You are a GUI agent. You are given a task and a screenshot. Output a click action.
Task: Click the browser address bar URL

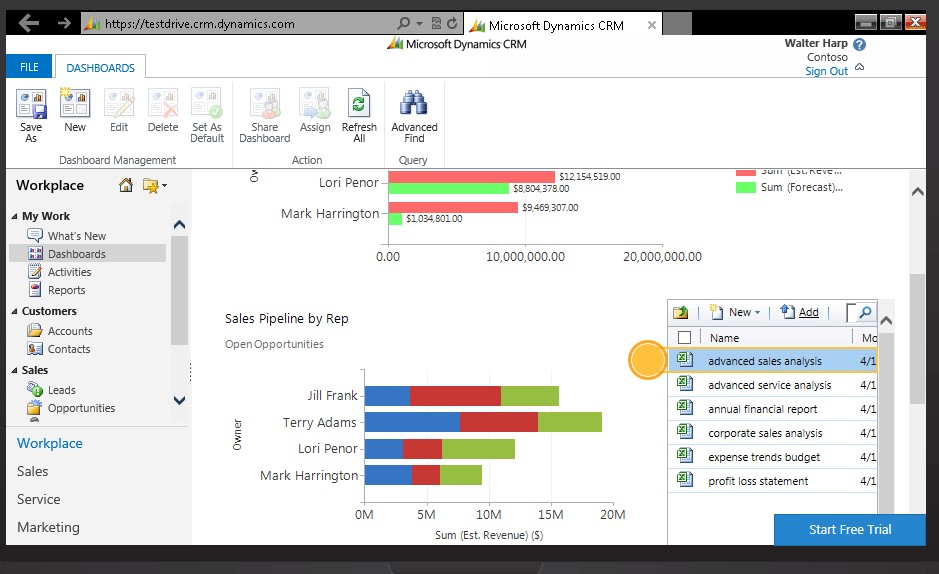199,24
